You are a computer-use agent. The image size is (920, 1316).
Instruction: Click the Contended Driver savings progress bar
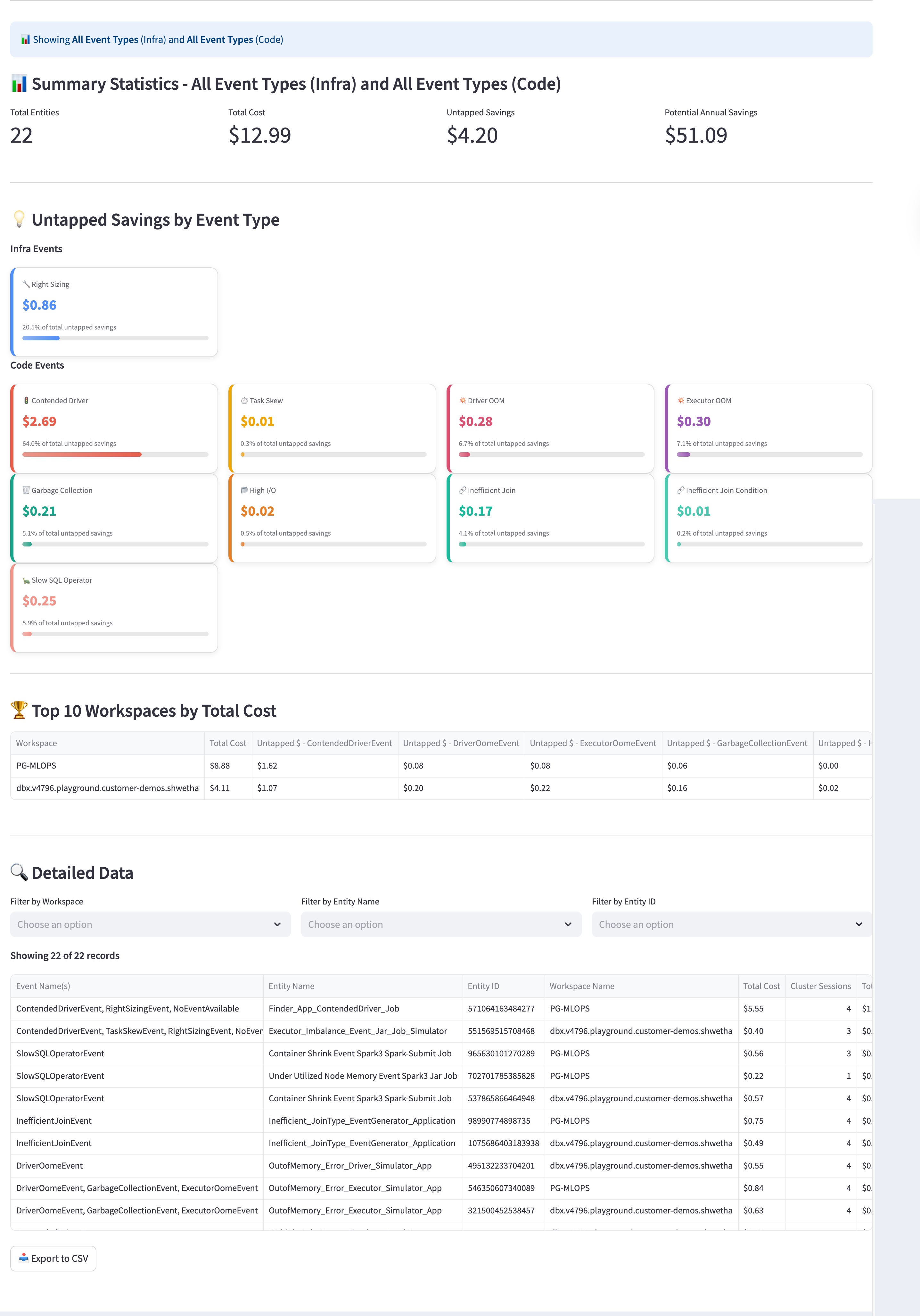115,454
